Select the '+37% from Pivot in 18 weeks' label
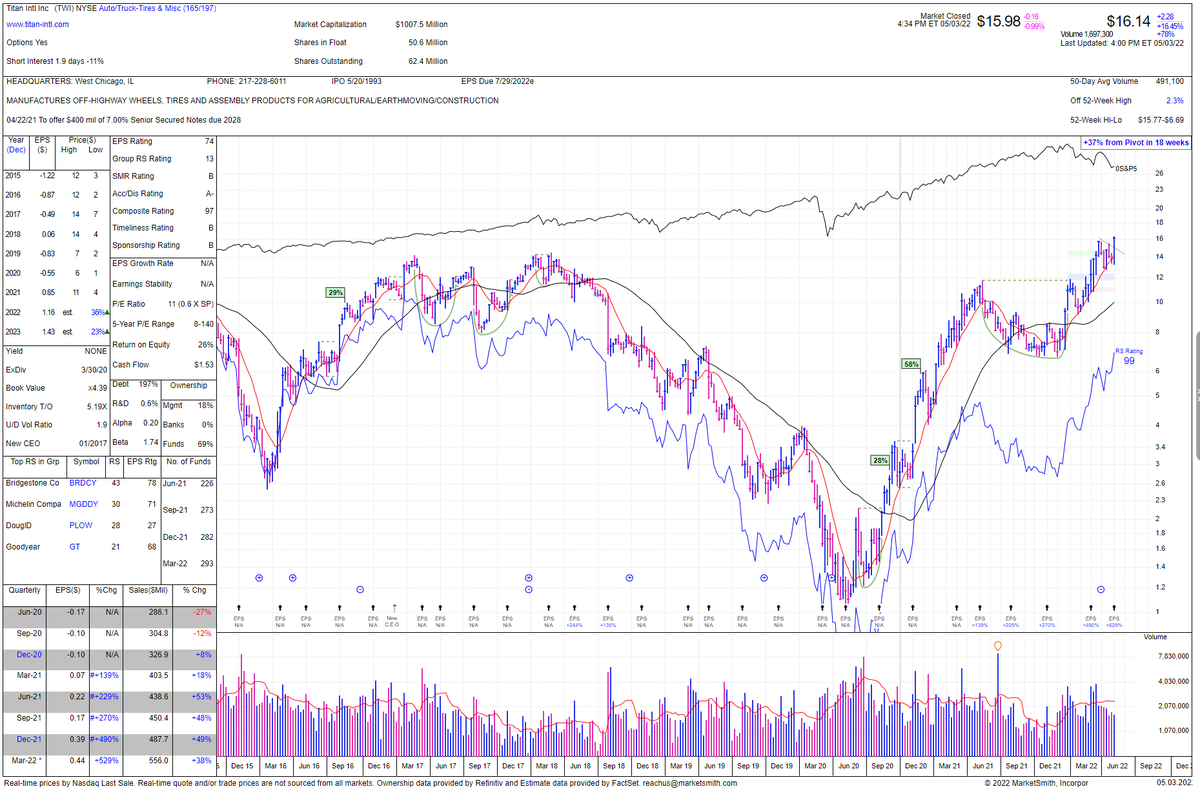1200x791 pixels. point(1136,143)
